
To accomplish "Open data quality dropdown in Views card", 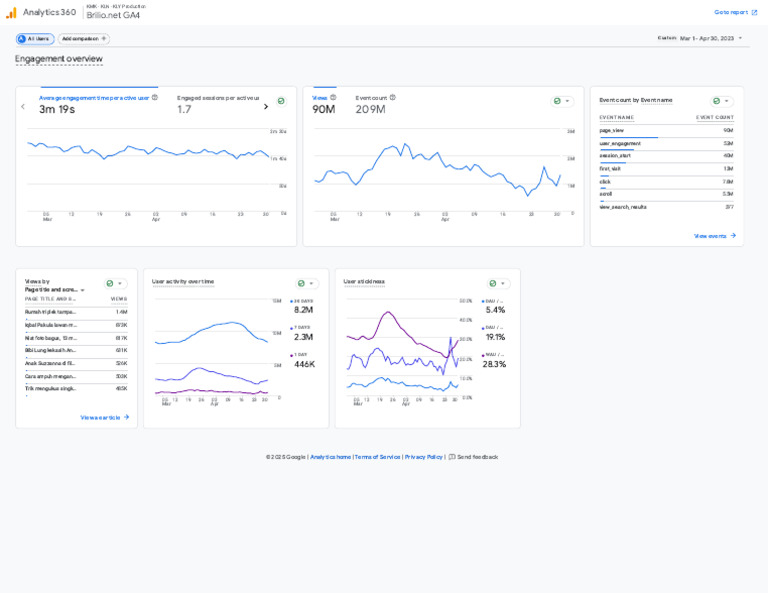I will (x=562, y=101).
